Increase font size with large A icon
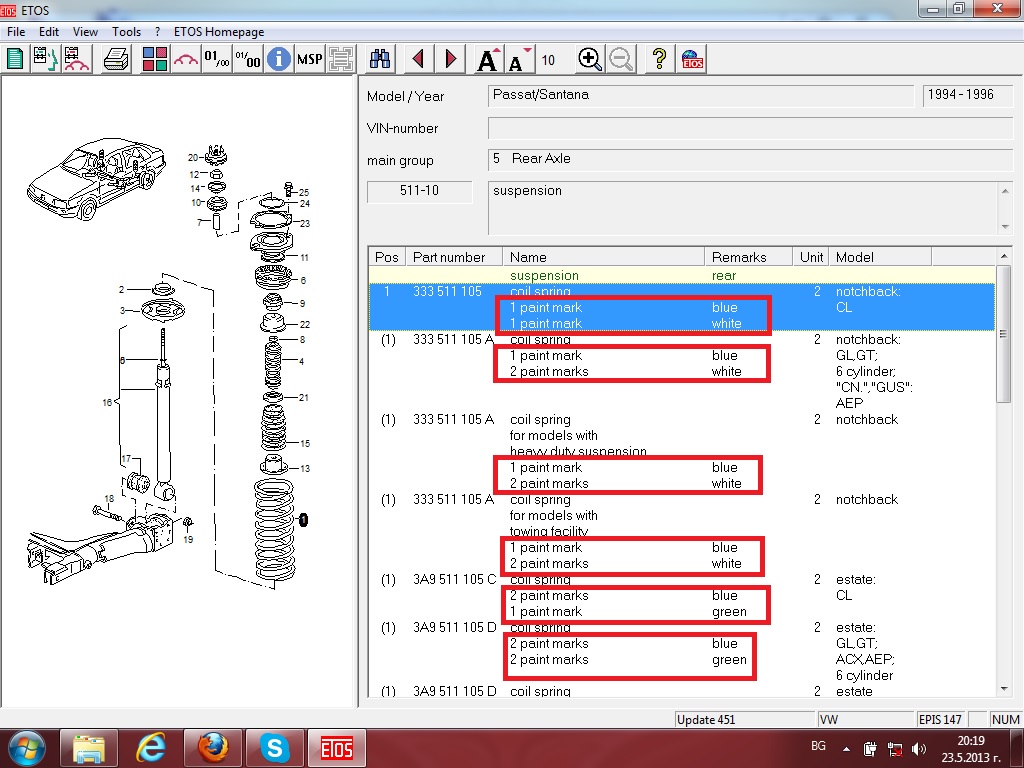The width and height of the screenshot is (1024, 768). click(488, 60)
